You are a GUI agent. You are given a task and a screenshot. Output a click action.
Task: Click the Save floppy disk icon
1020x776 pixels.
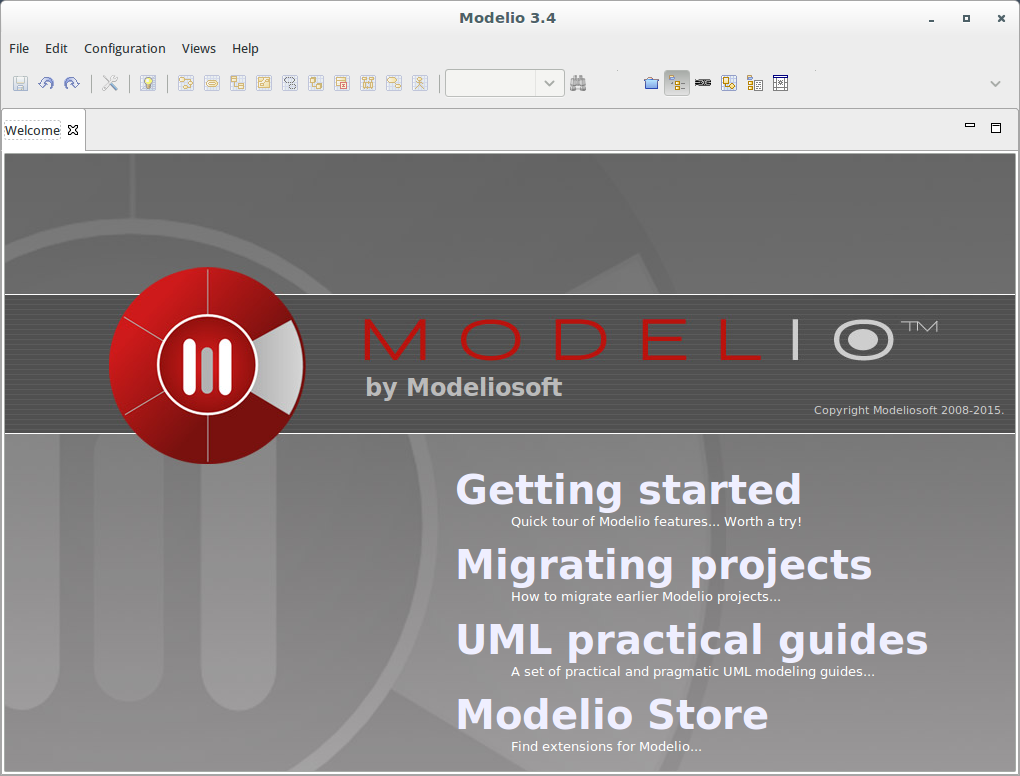point(20,83)
